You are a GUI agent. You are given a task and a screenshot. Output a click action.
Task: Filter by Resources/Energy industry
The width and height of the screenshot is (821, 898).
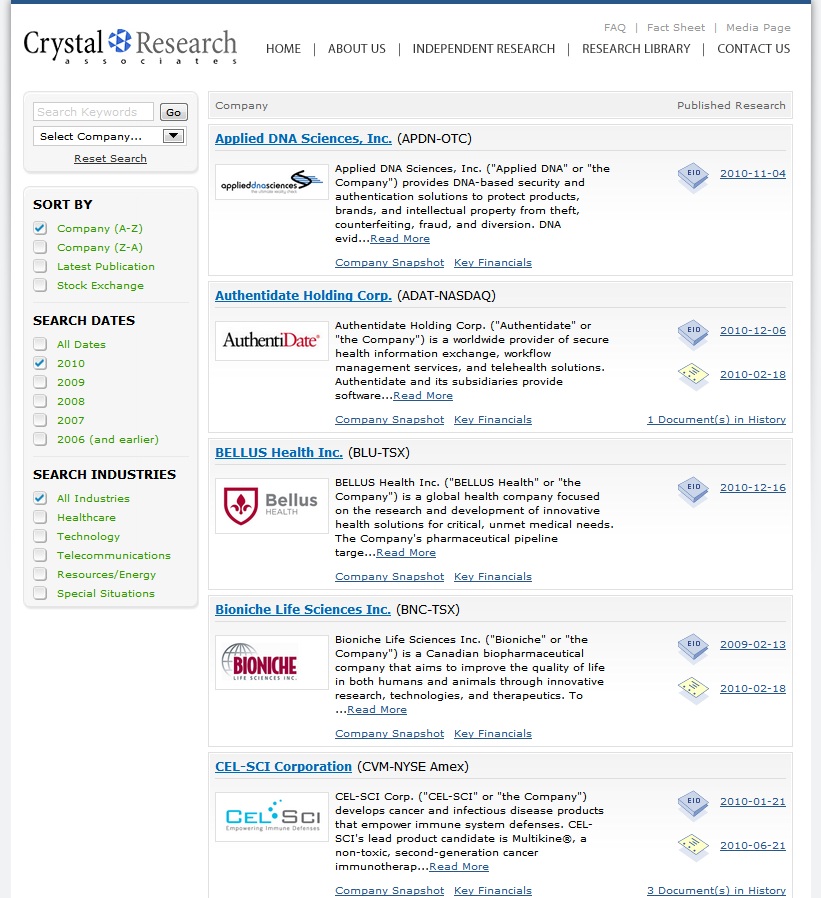[40, 574]
